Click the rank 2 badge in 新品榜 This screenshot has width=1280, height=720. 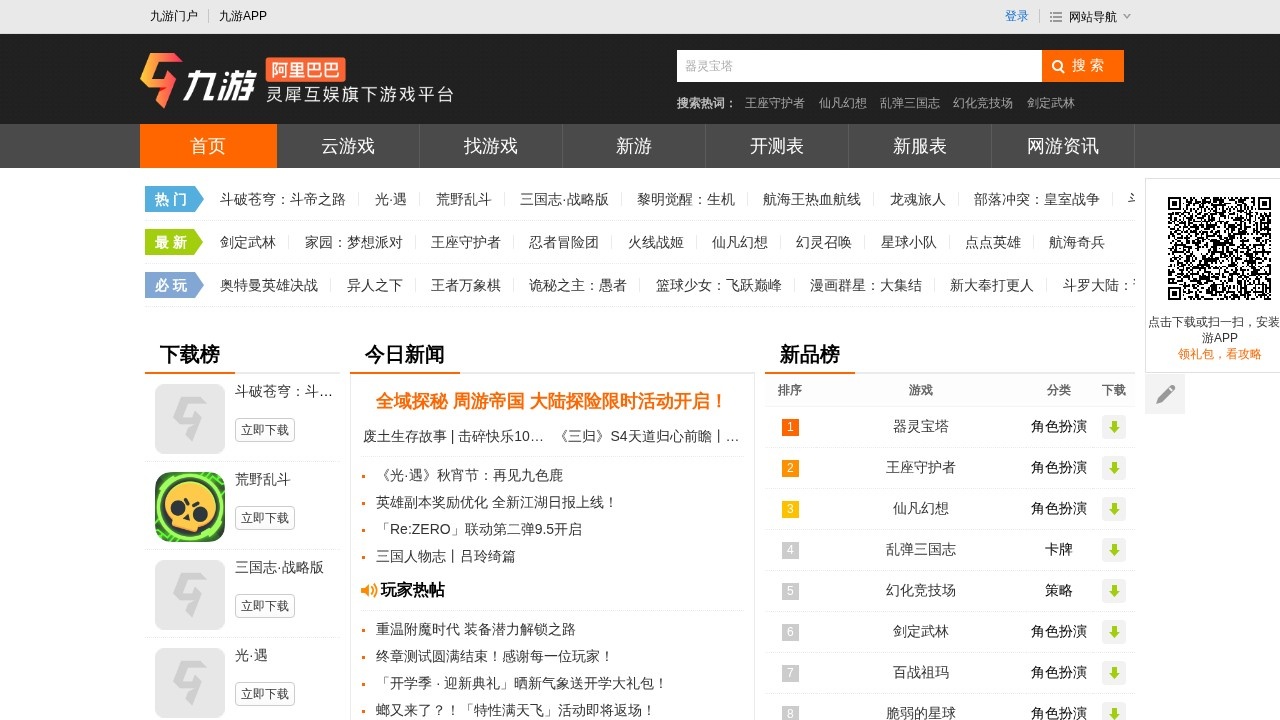click(x=790, y=468)
